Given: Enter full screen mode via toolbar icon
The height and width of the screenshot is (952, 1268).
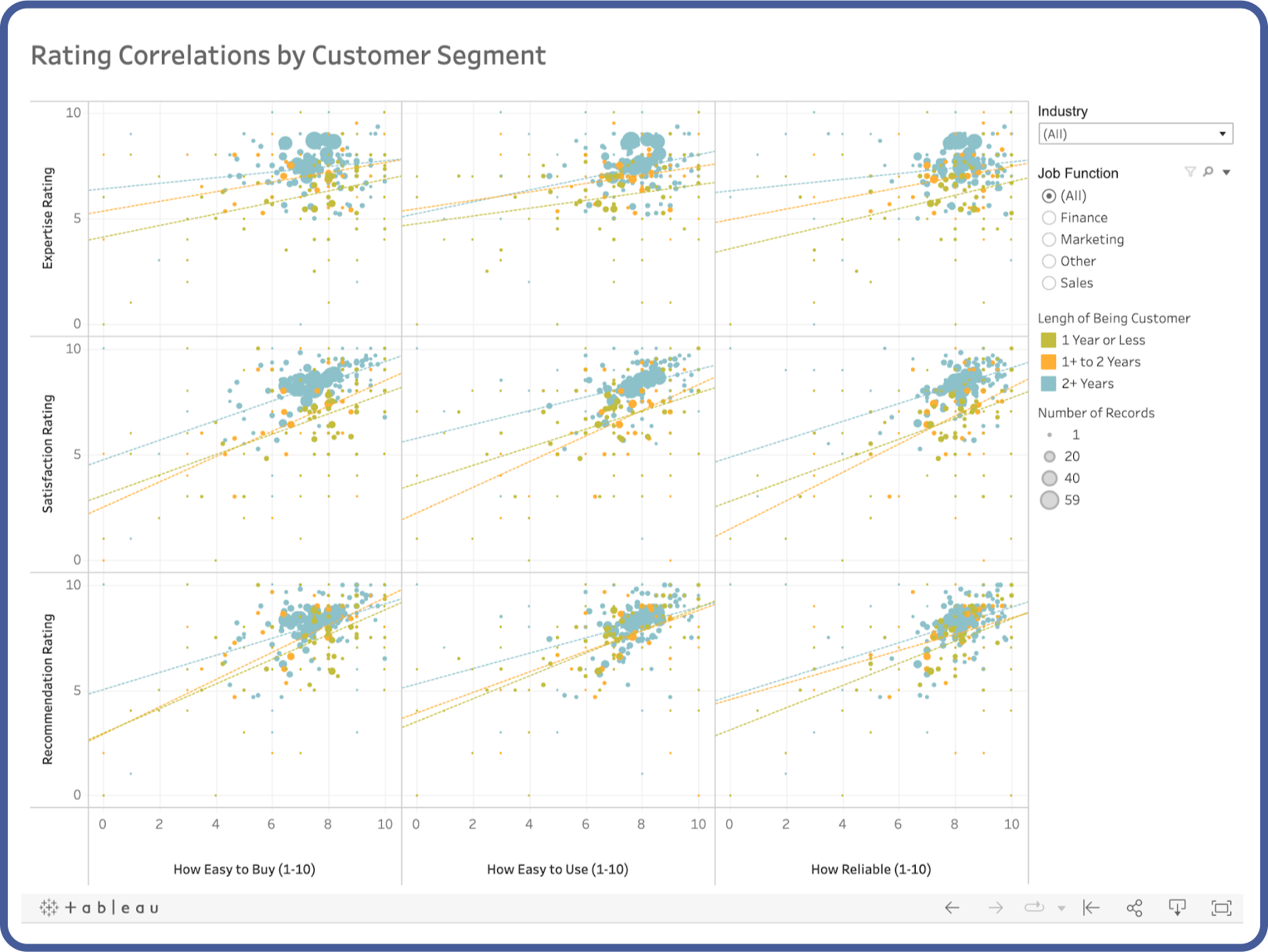Looking at the screenshot, I should pos(1222,908).
